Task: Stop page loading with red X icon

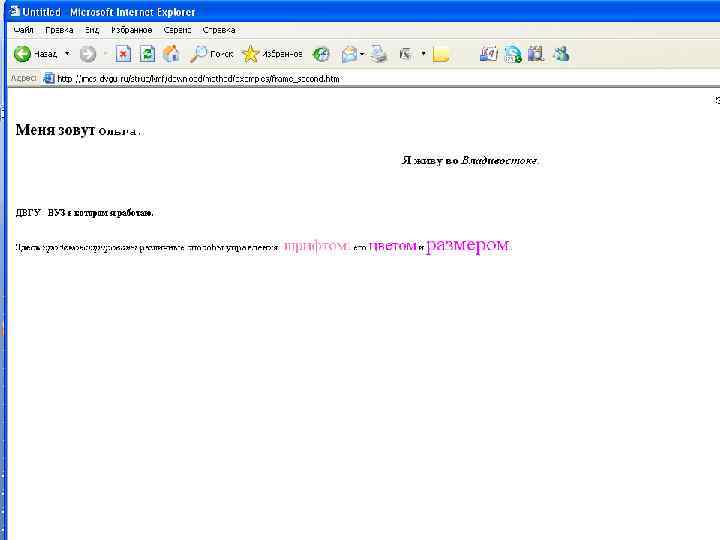Action: coord(123,54)
